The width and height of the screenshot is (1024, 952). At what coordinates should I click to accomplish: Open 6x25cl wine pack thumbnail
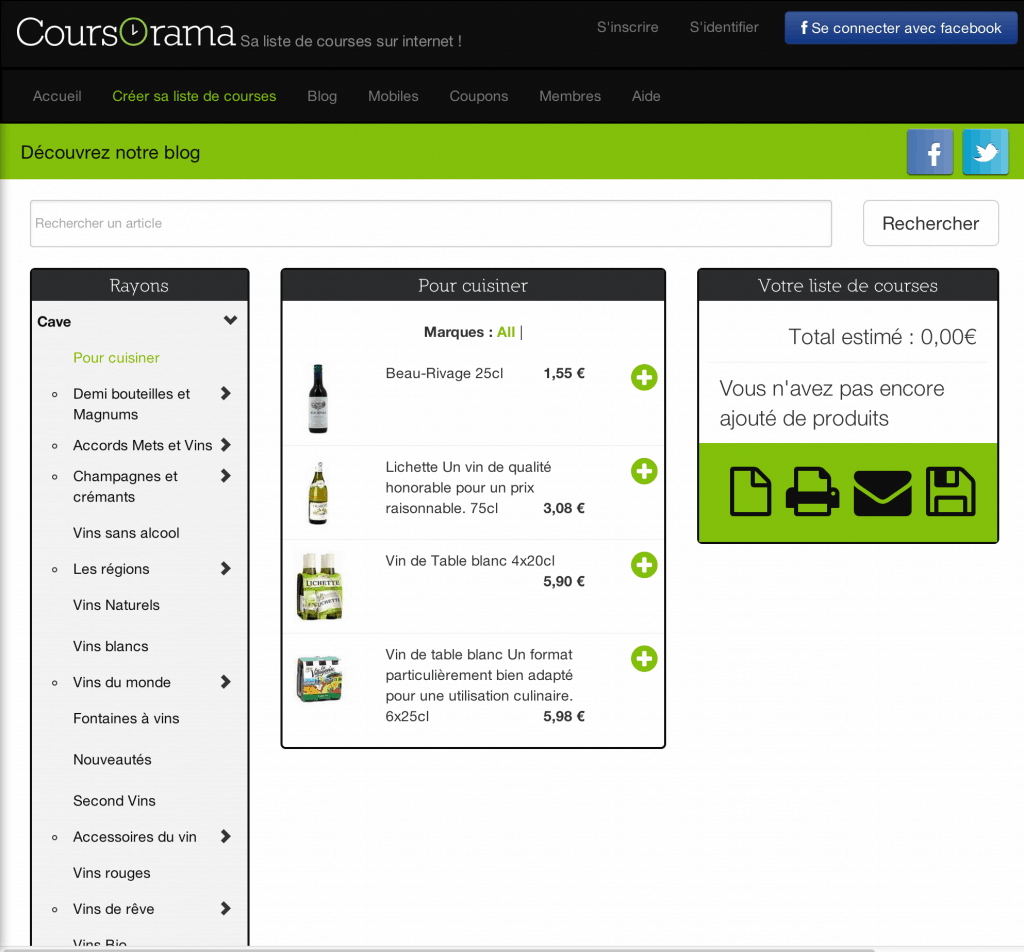click(319, 679)
